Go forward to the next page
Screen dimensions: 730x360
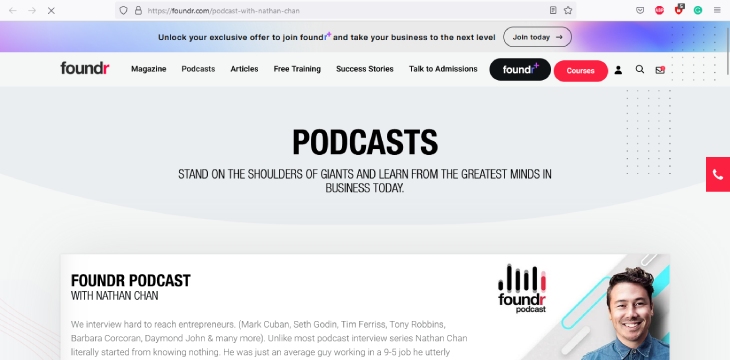pos(32,10)
